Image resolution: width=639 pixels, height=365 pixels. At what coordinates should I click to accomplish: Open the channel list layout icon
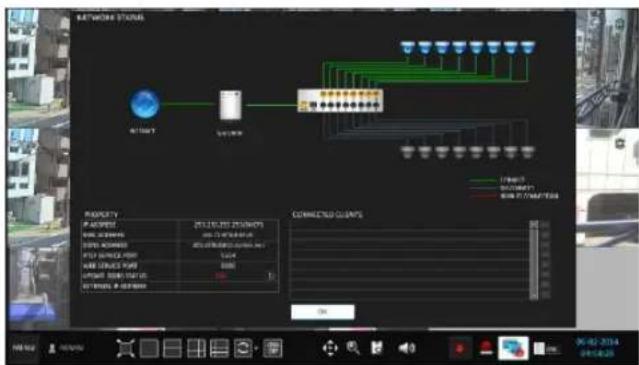[273, 349]
